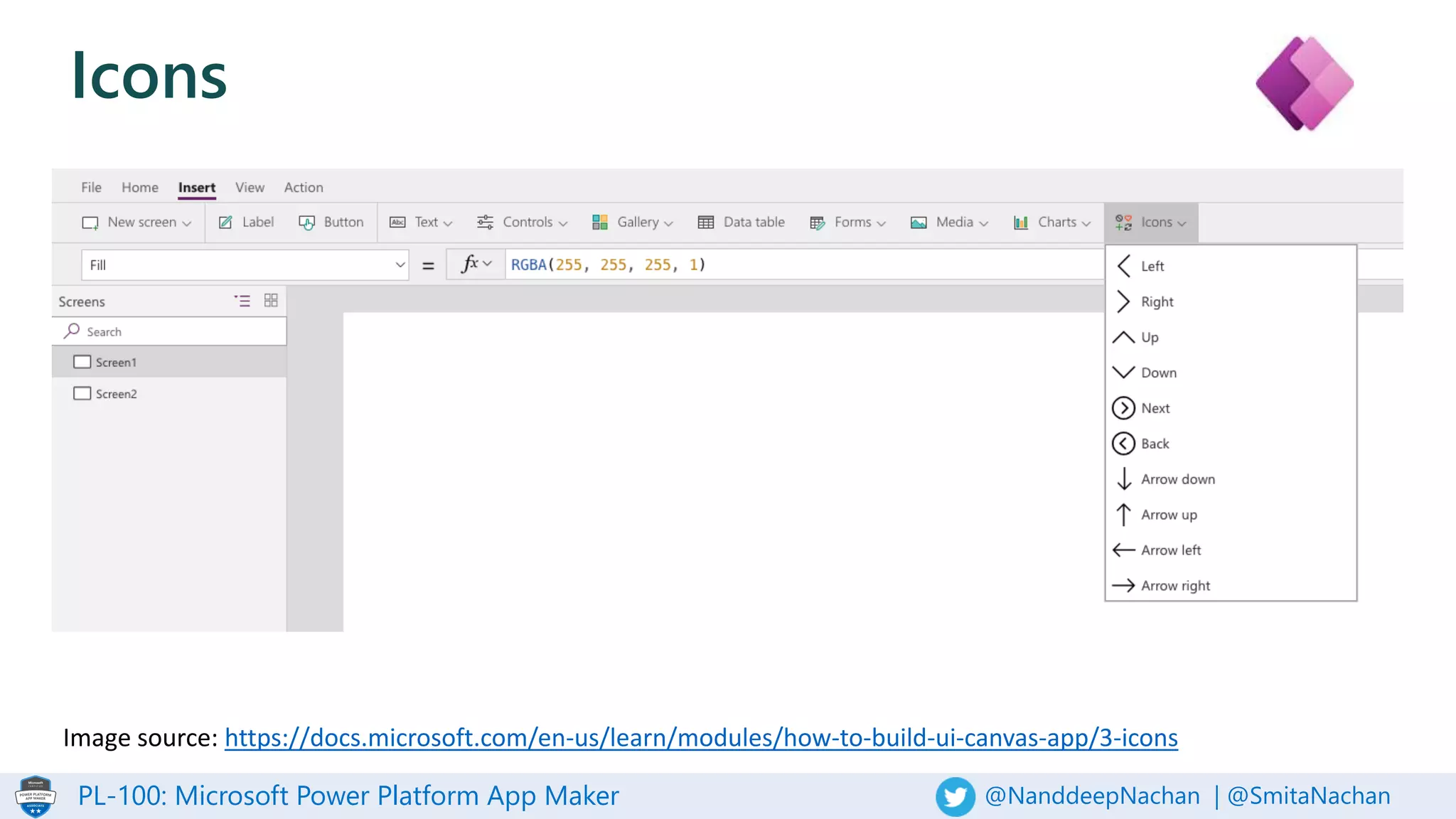Insert a Data table via its icon

pos(706,223)
